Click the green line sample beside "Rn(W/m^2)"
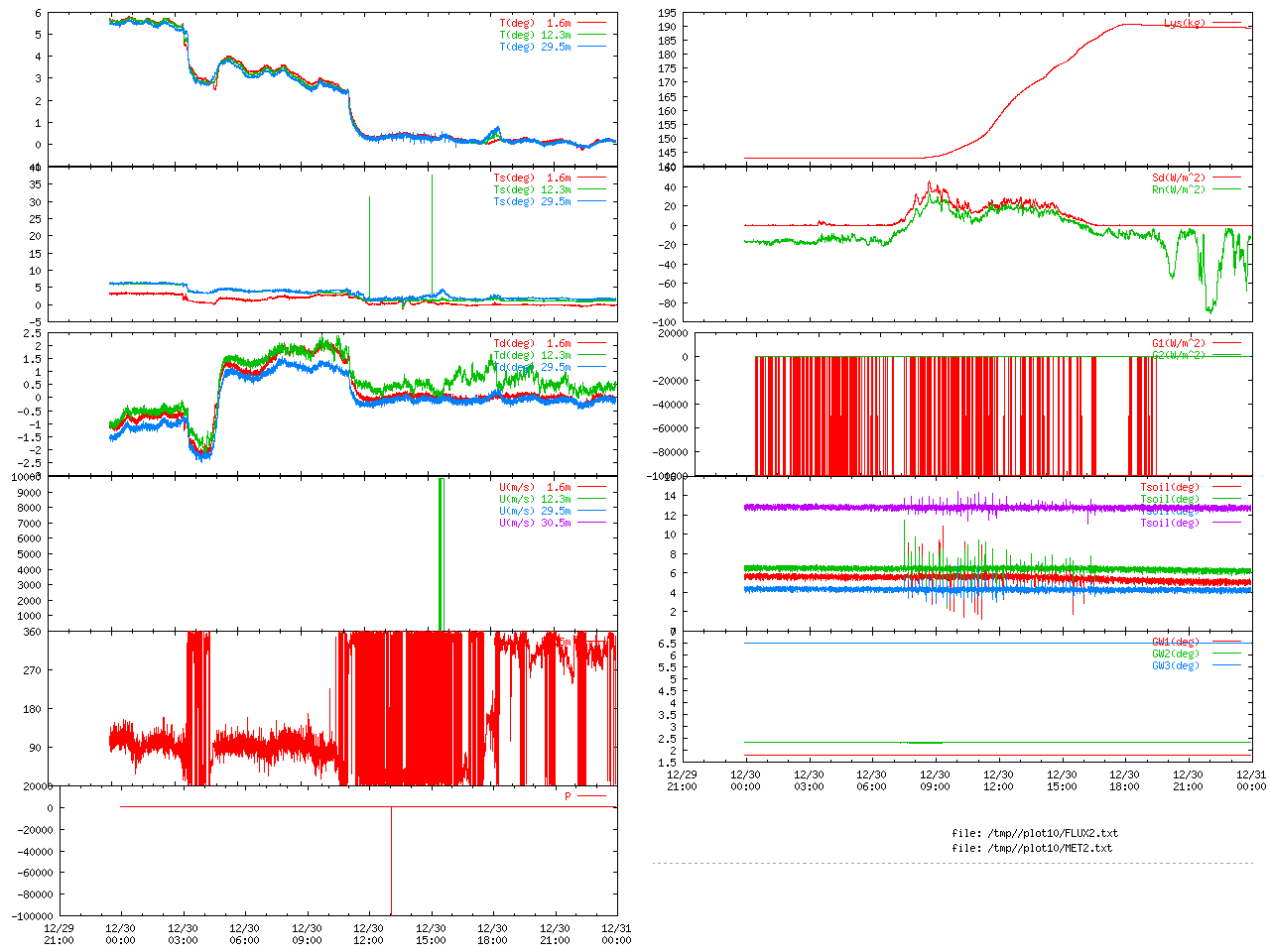 pyautogui.click(x=1226, y=190)
